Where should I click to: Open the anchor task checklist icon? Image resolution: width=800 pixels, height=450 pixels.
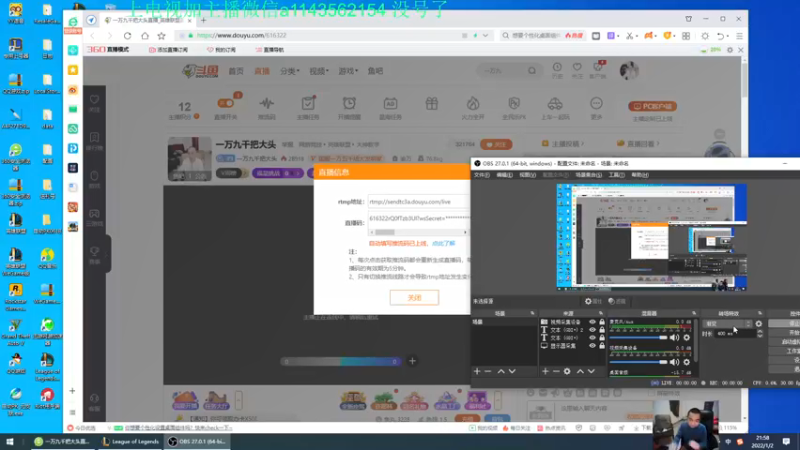pos(308,104)
